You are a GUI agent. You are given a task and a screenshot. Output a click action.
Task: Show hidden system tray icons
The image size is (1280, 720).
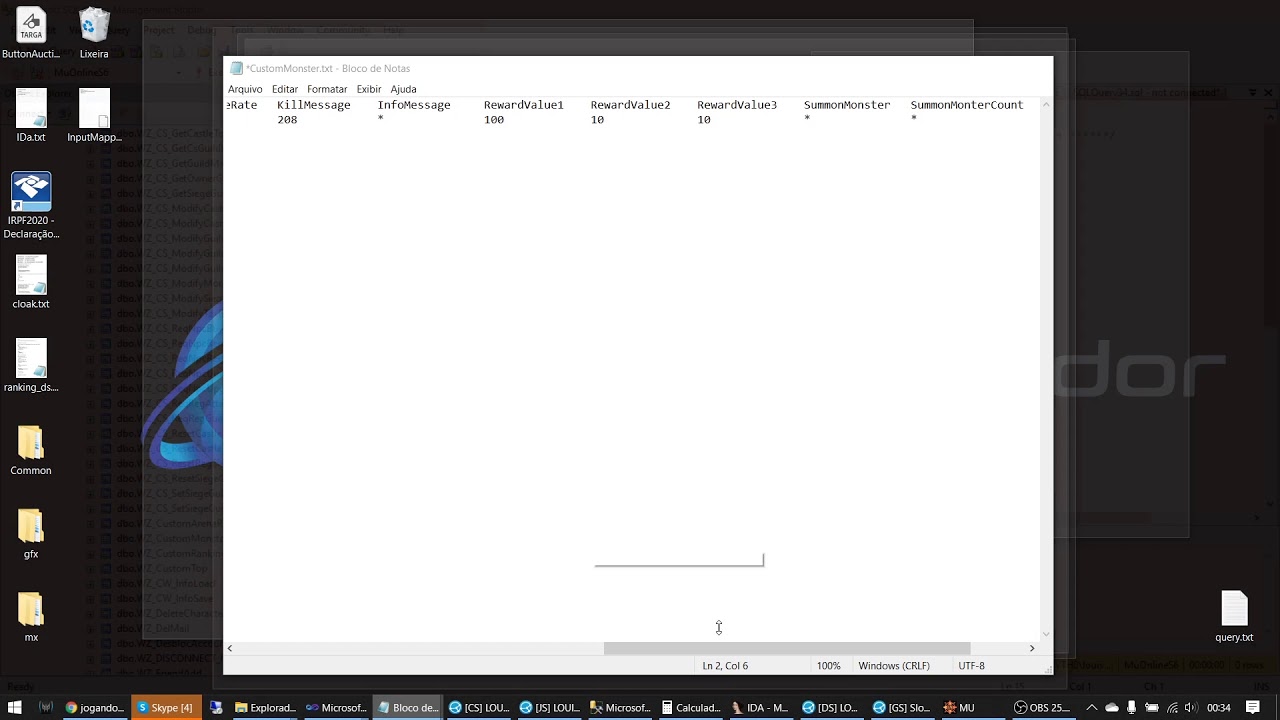[x=1092, y=707]
